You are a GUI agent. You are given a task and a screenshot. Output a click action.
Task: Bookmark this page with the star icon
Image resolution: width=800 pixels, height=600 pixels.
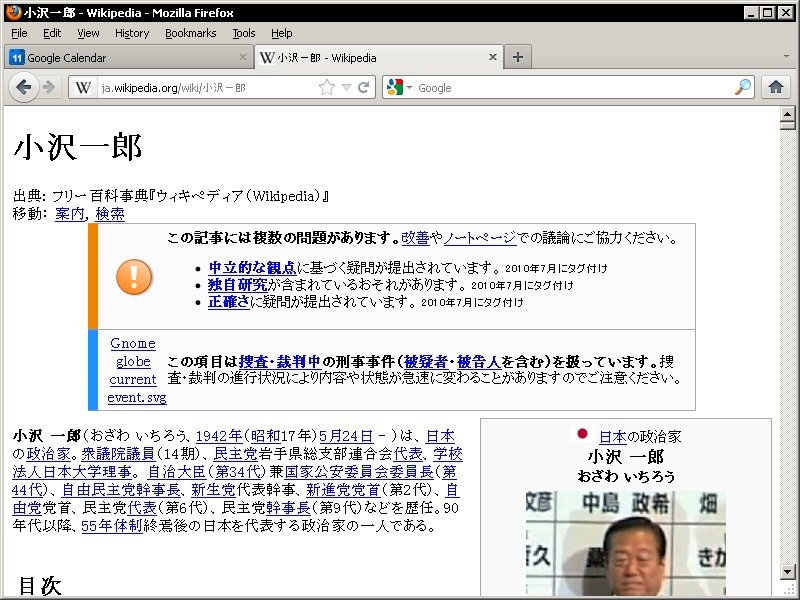tap(326, 88)
